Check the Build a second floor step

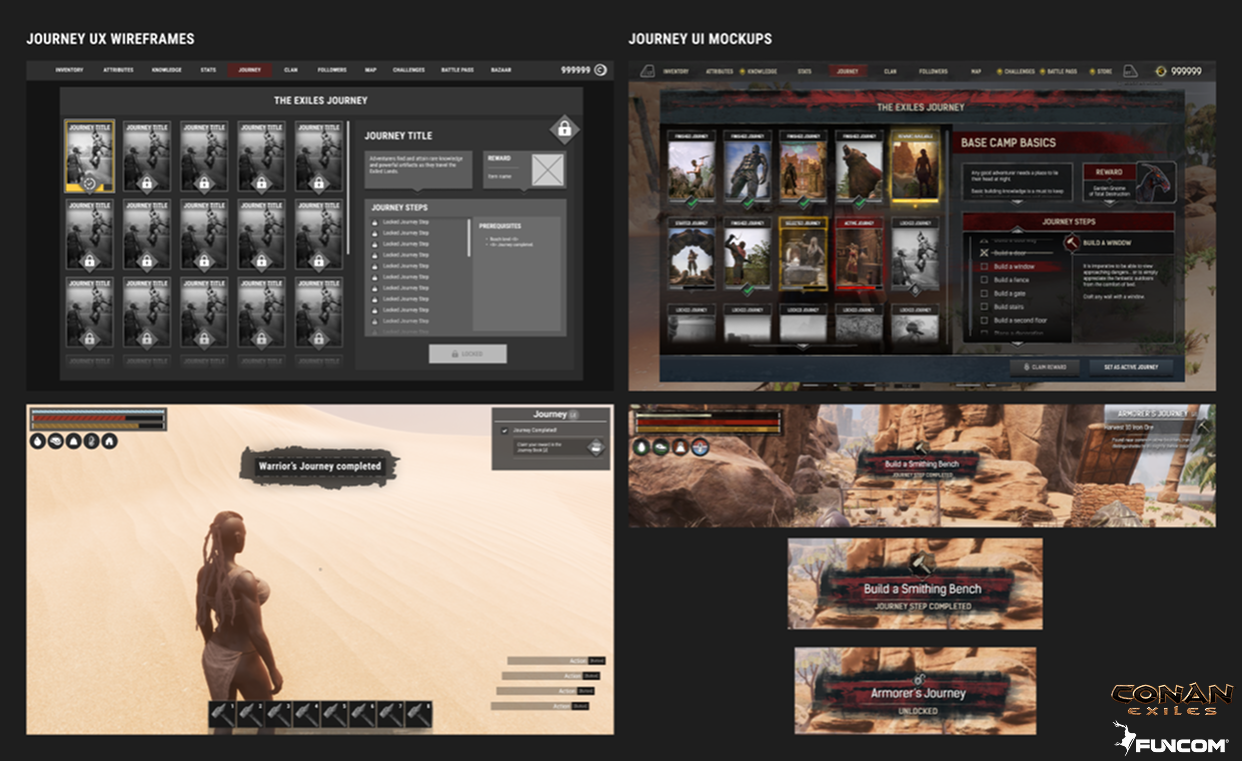(x=985, y=321)
